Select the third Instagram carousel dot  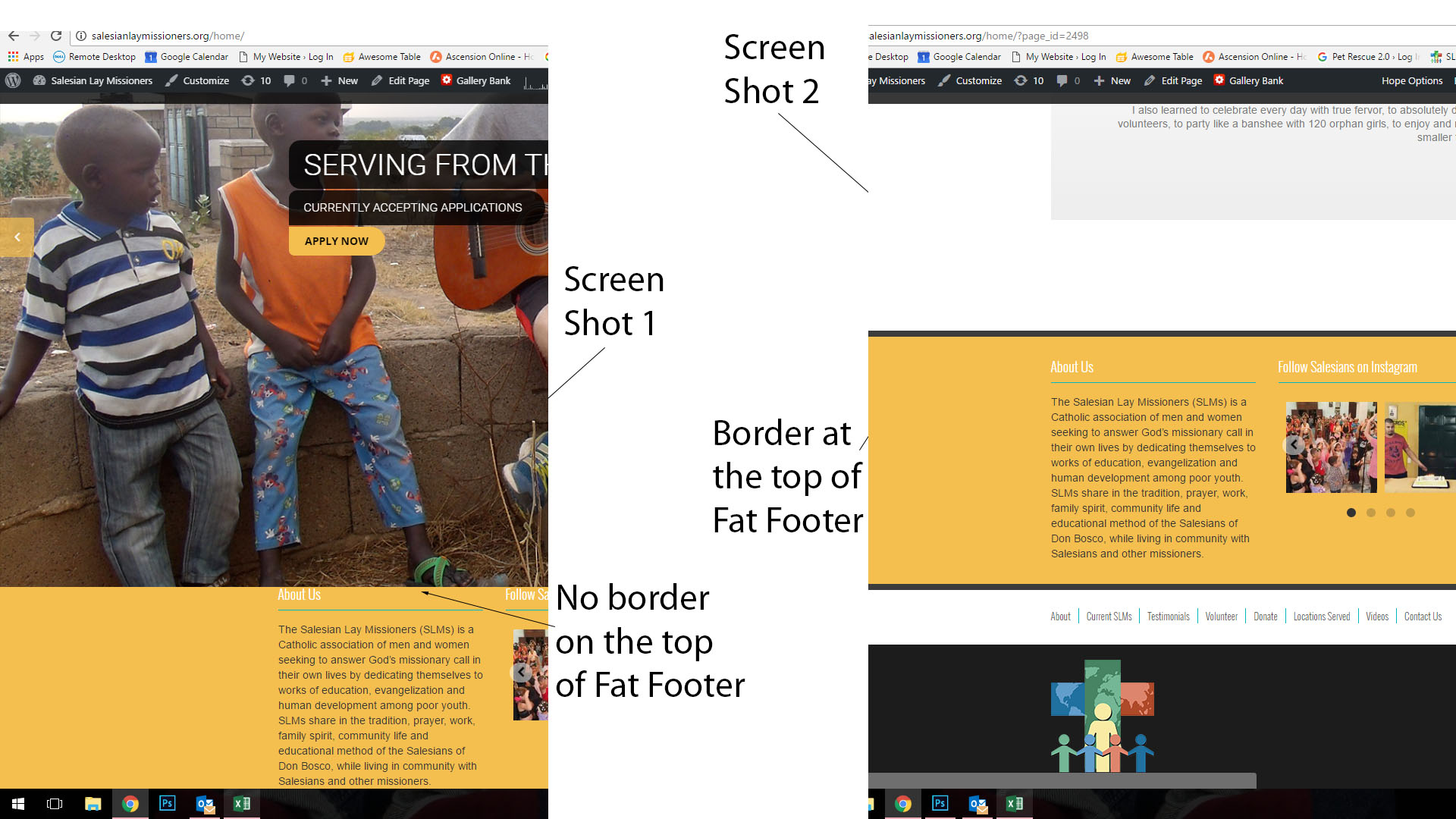point(1391,513)
